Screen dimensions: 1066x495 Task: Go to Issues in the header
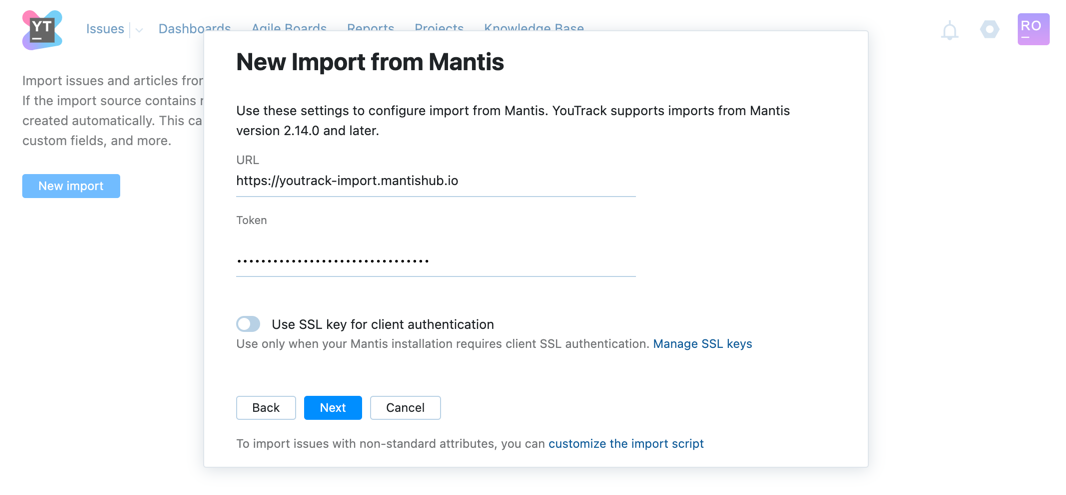(105, 29)
